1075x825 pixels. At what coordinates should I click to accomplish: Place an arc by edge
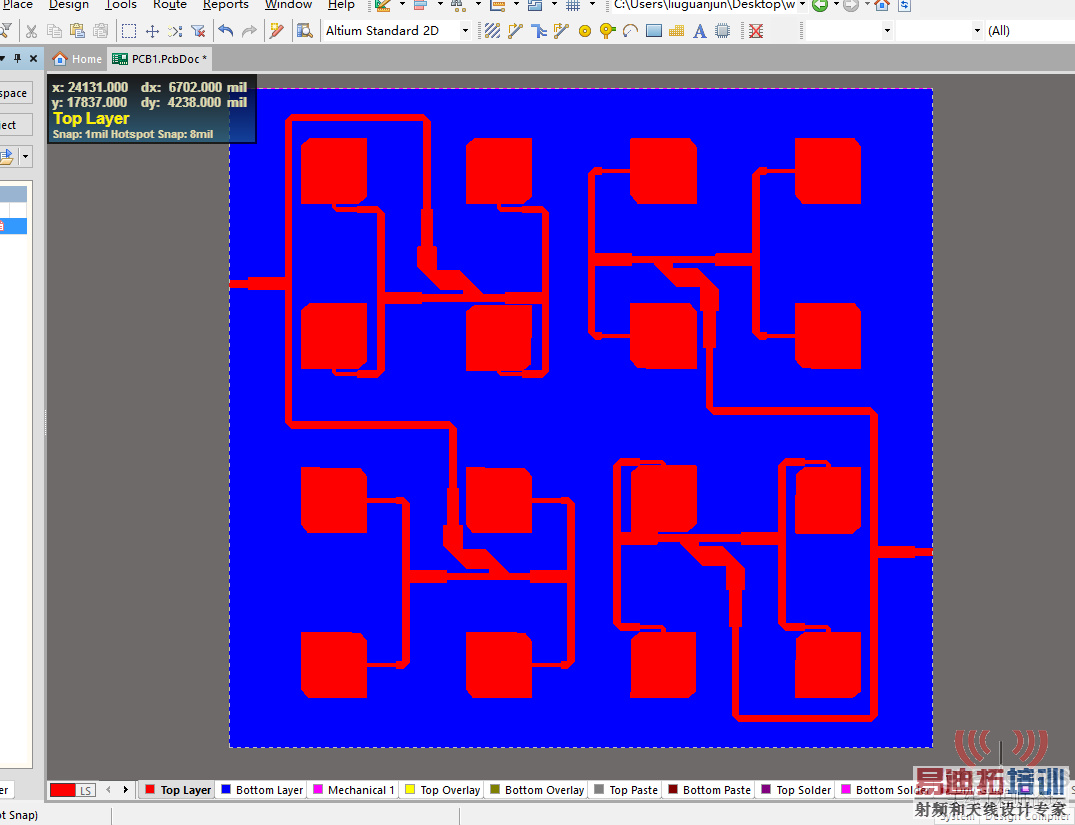click(x=631, y=31)
